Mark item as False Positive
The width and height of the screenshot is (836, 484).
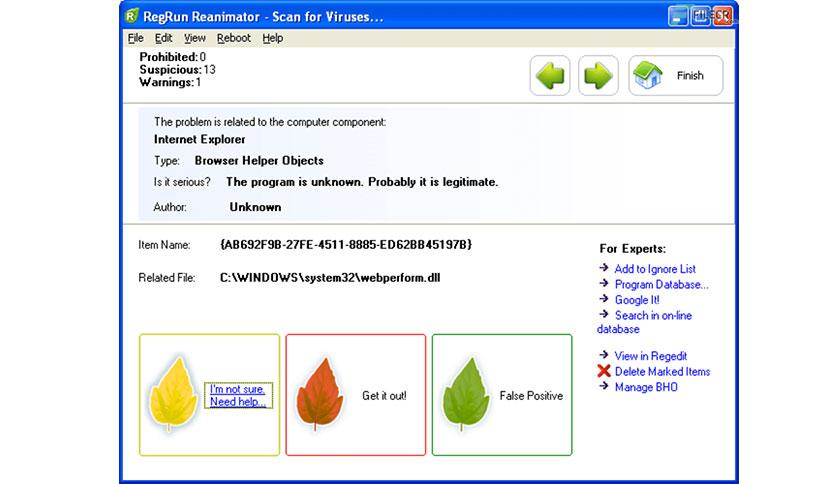(531, 396)
